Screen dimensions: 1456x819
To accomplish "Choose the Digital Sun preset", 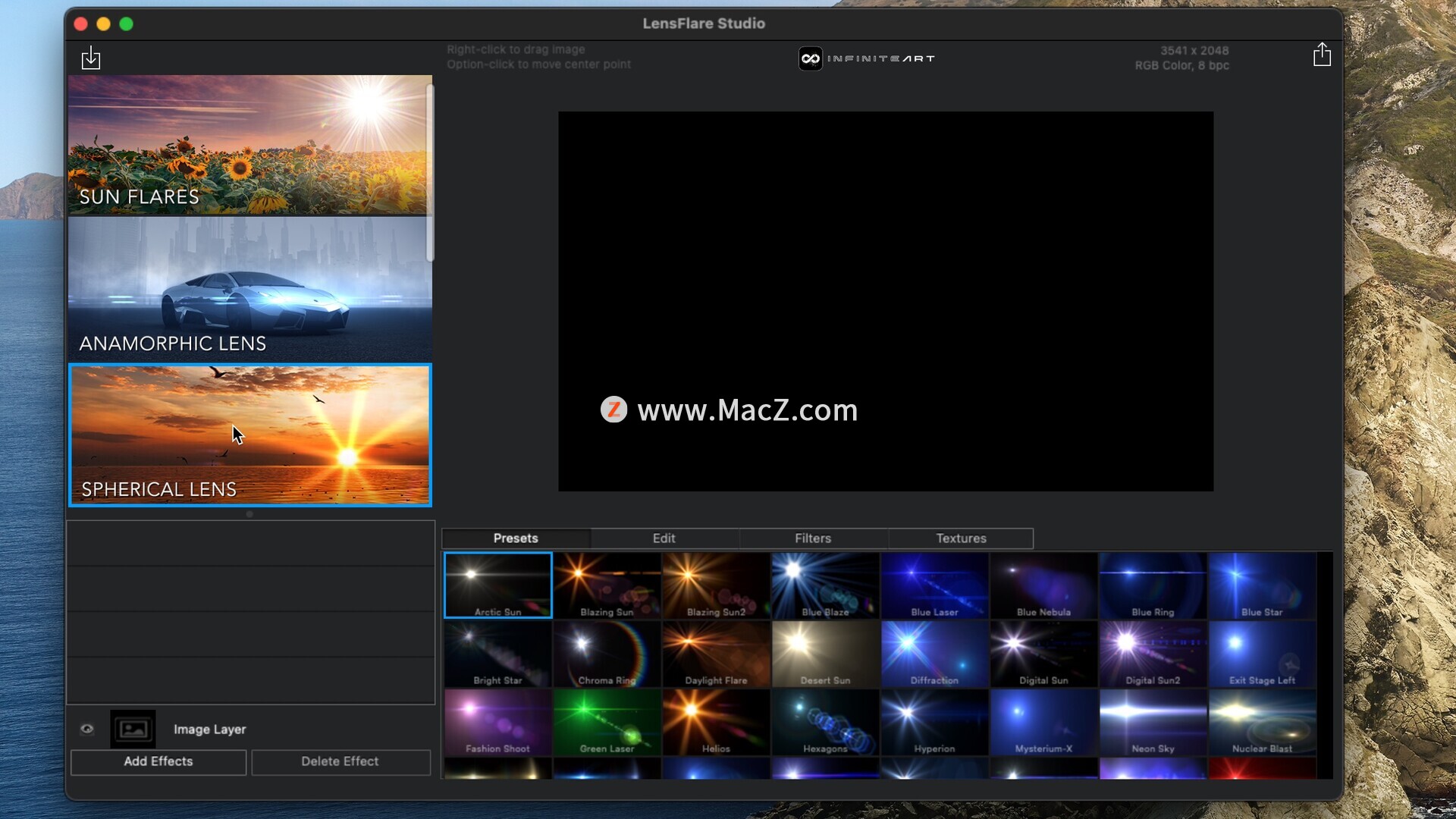I will 1043,654.
